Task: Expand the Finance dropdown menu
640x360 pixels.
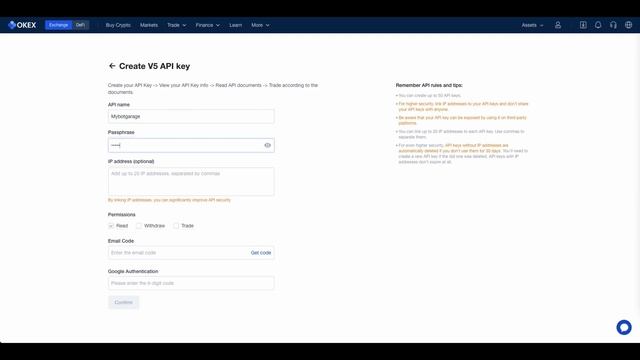Action: [x=207, y=25]
